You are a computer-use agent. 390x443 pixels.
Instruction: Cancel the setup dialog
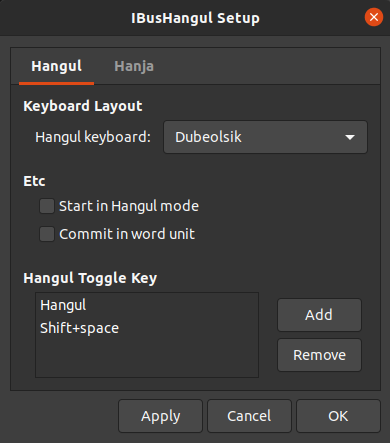249,416
